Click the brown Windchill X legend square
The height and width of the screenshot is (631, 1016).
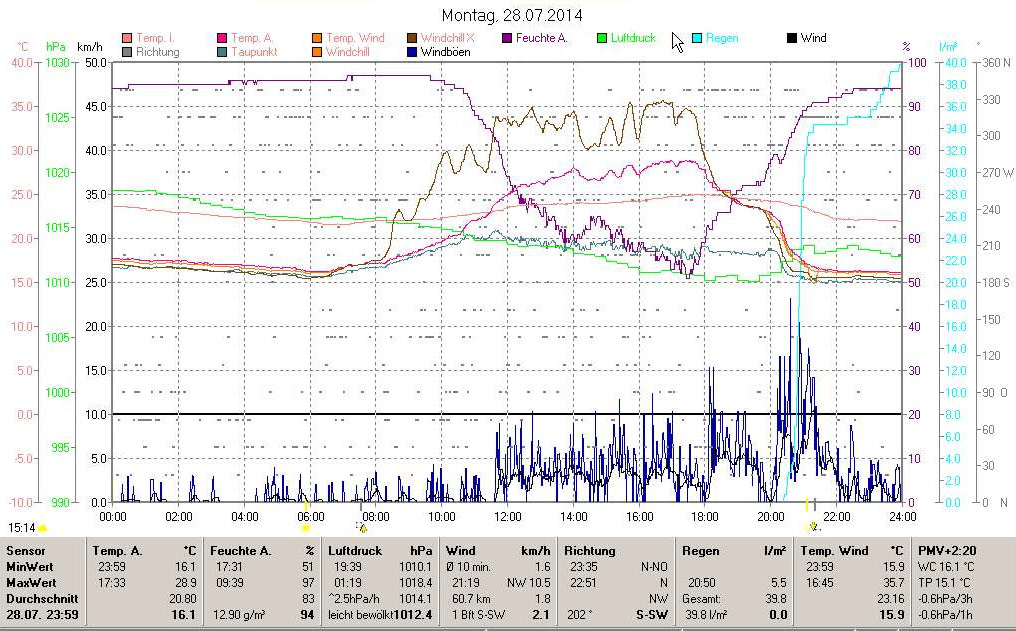click(413, 38)
